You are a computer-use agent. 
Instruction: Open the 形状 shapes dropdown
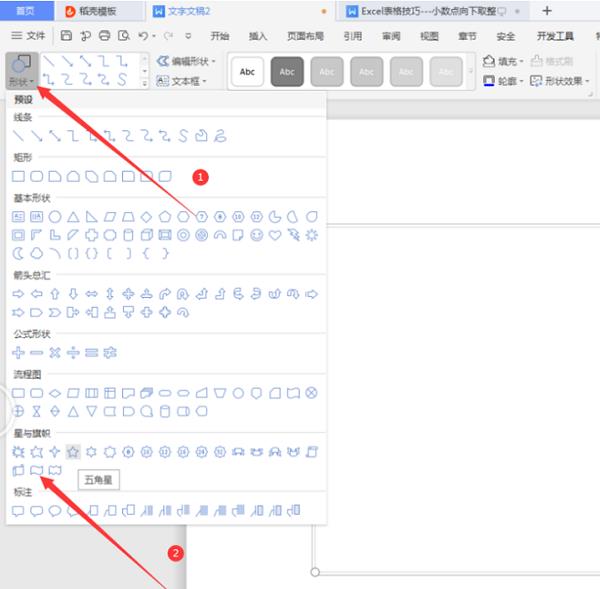[x=22, y=70]
